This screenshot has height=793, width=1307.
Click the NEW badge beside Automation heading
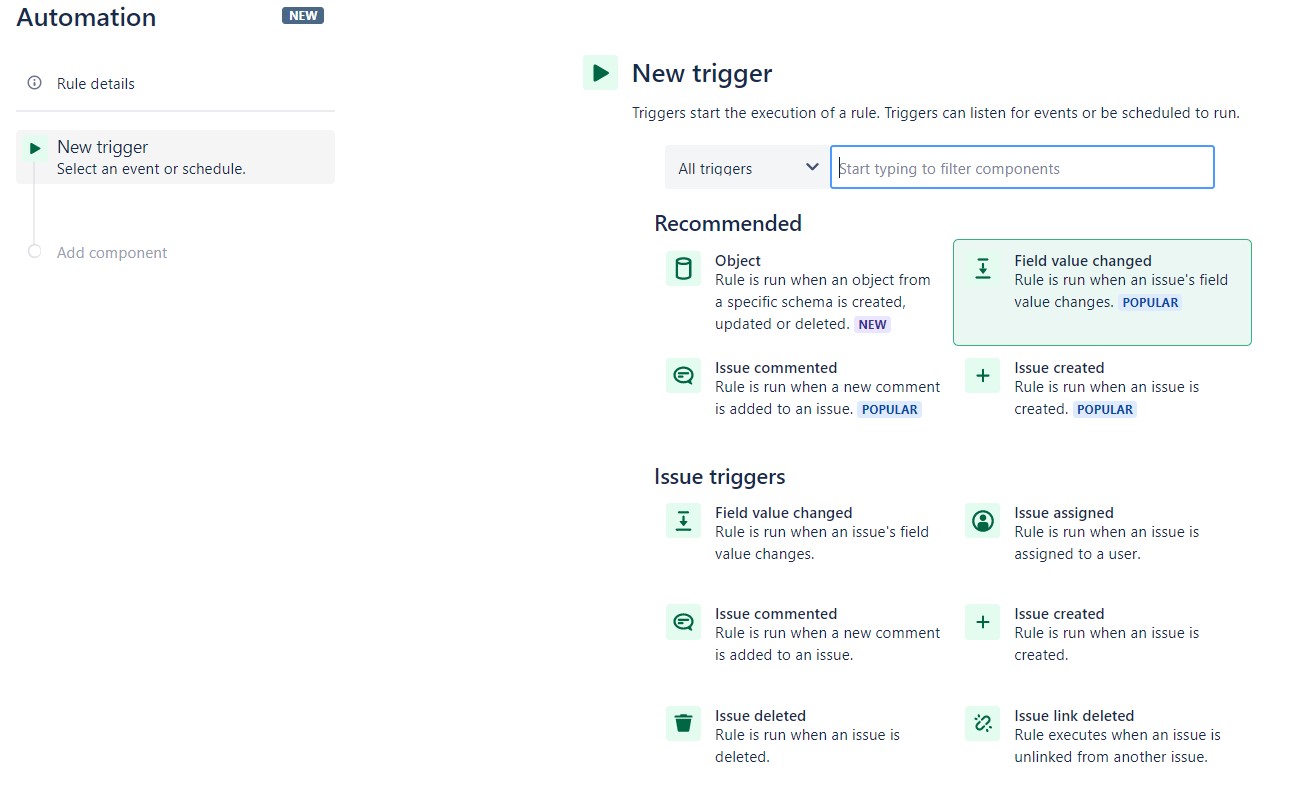[x=302, y=15]
